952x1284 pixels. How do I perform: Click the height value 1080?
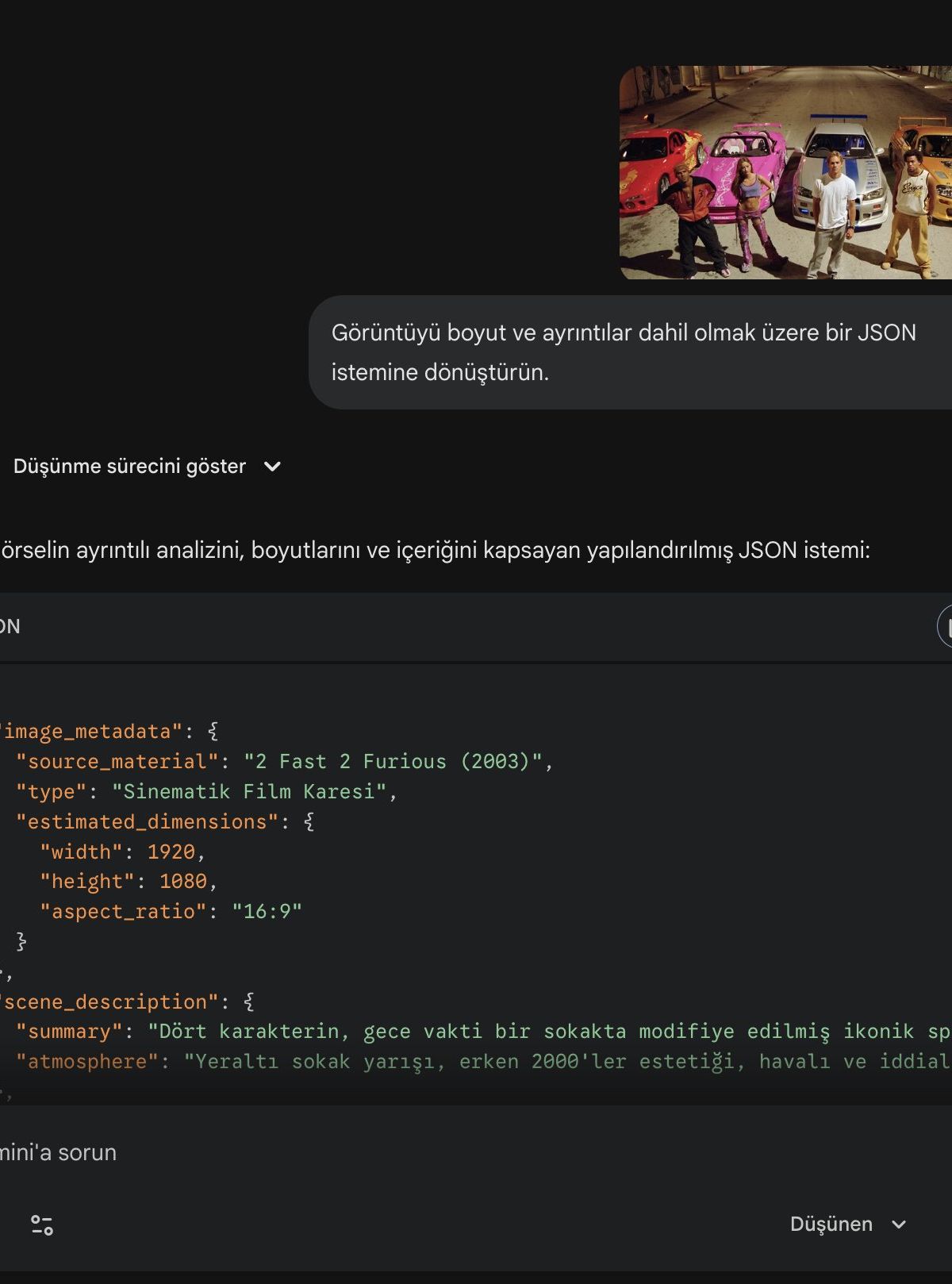[x=183, y=881]
